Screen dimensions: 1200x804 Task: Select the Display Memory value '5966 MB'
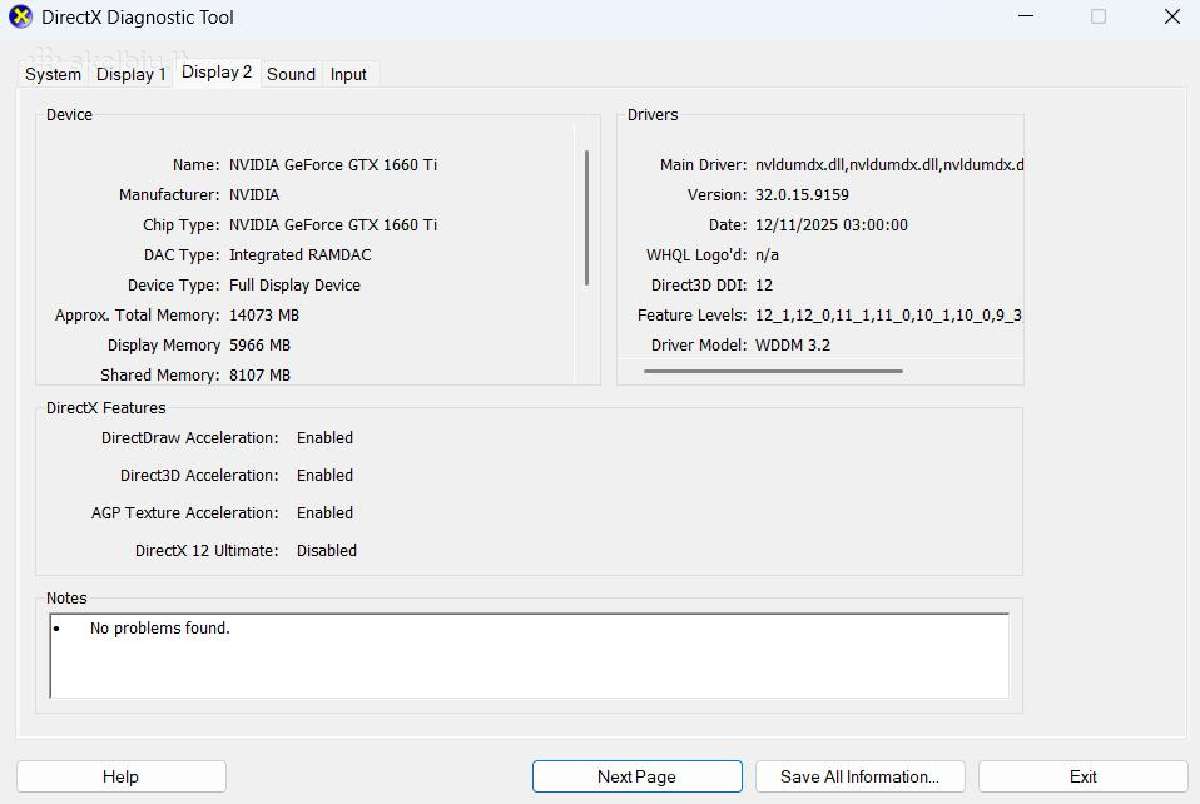[260, 345]
